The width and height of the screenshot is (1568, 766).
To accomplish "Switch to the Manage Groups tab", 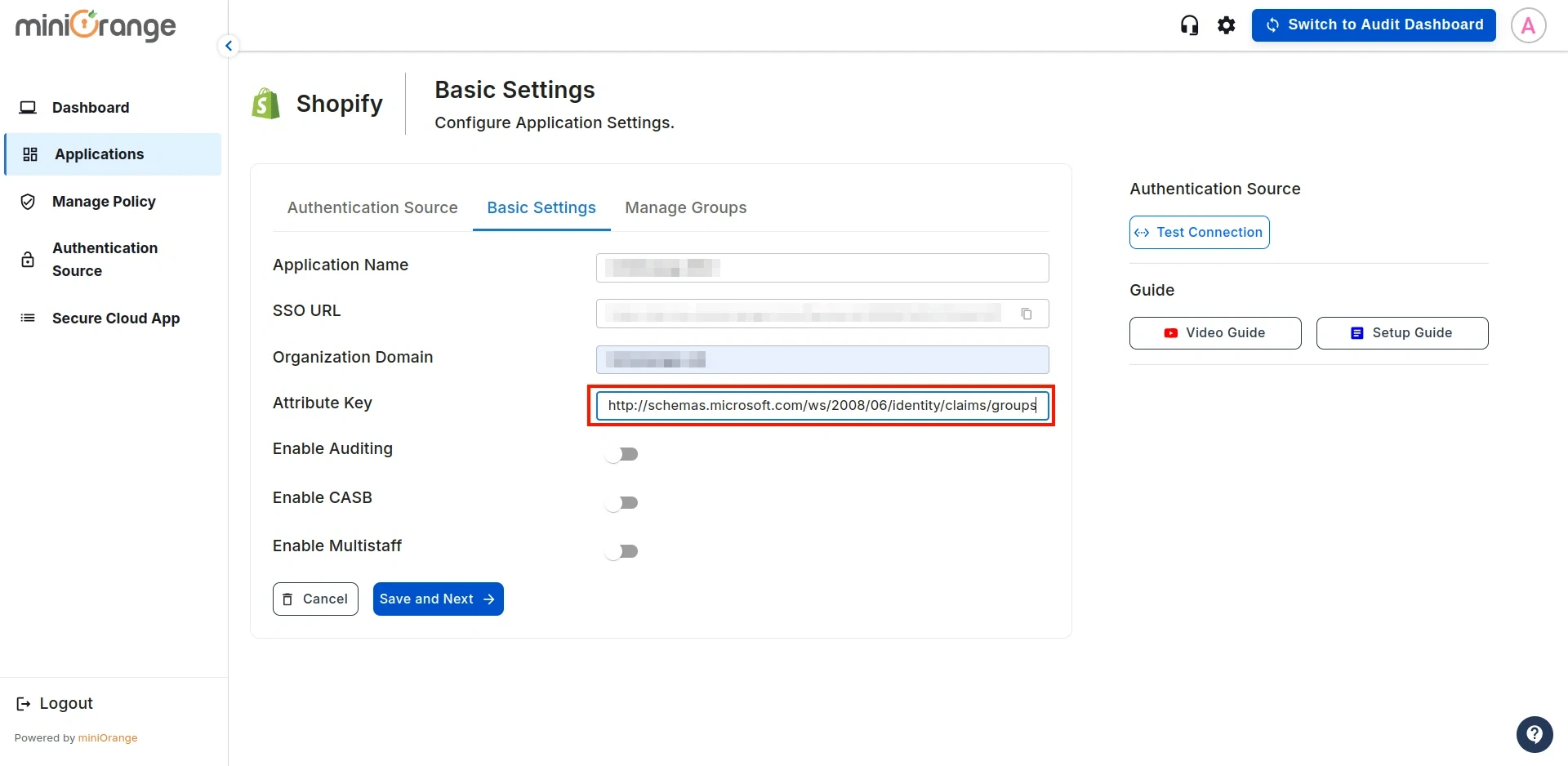I will point(686,208).
